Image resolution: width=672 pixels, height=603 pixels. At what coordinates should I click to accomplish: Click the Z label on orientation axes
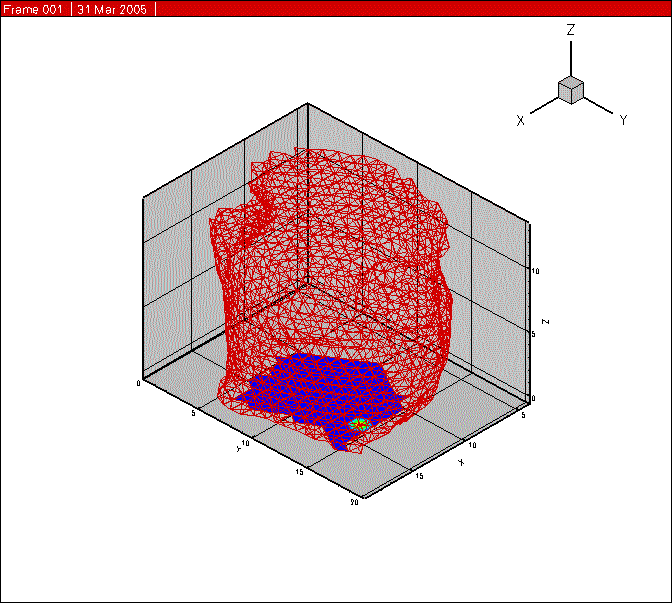click(x=570, y=30)
